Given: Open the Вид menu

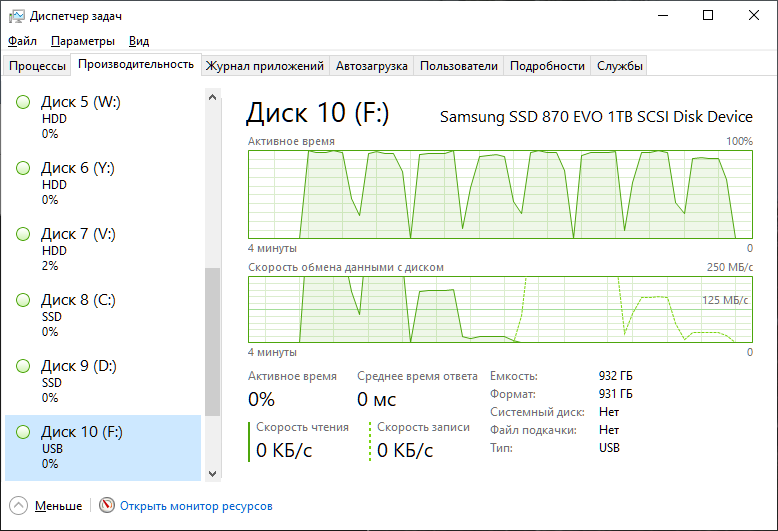Looking at the screenshot, I should [x=139, y=41].
